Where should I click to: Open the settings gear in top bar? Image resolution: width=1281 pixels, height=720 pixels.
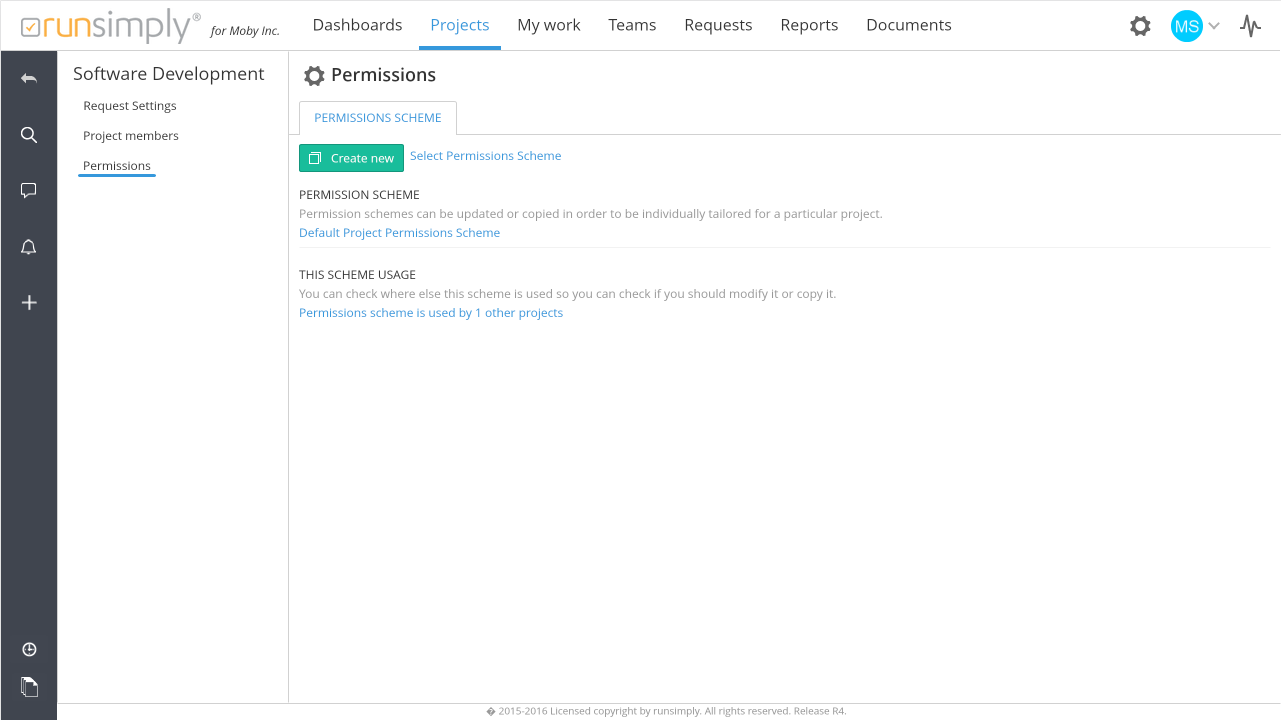pos(1140,26)
